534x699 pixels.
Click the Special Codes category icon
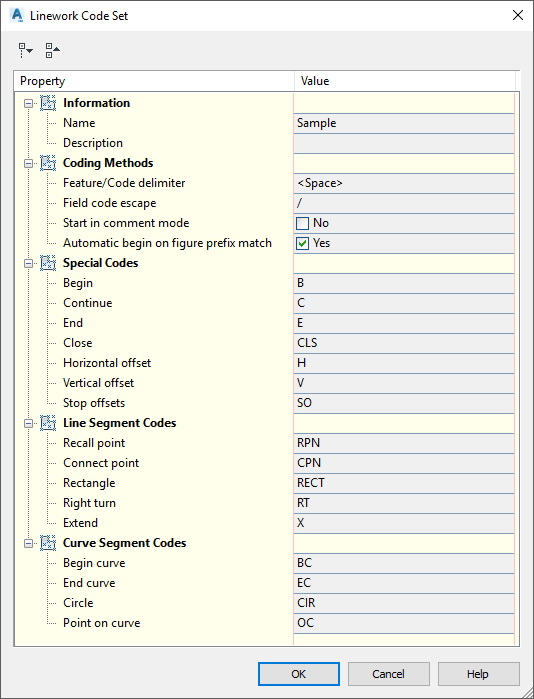(48, 263)
